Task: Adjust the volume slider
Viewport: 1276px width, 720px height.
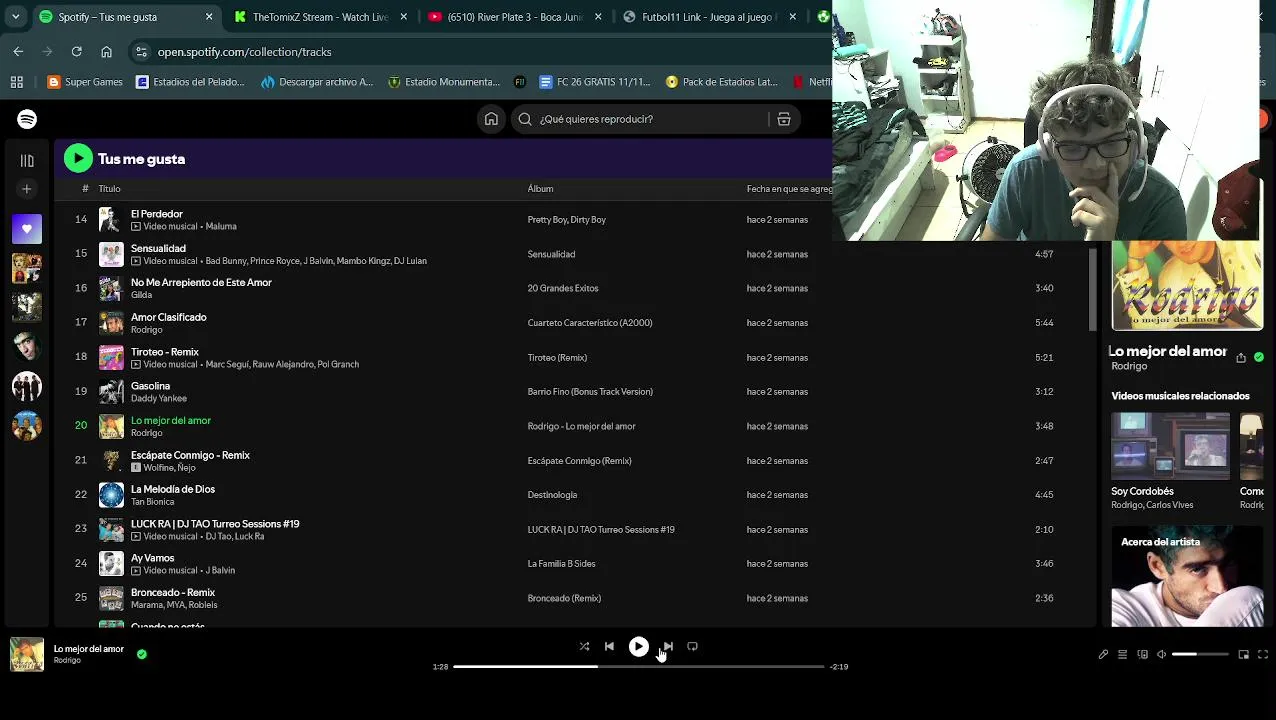Action: (1200, 655)
